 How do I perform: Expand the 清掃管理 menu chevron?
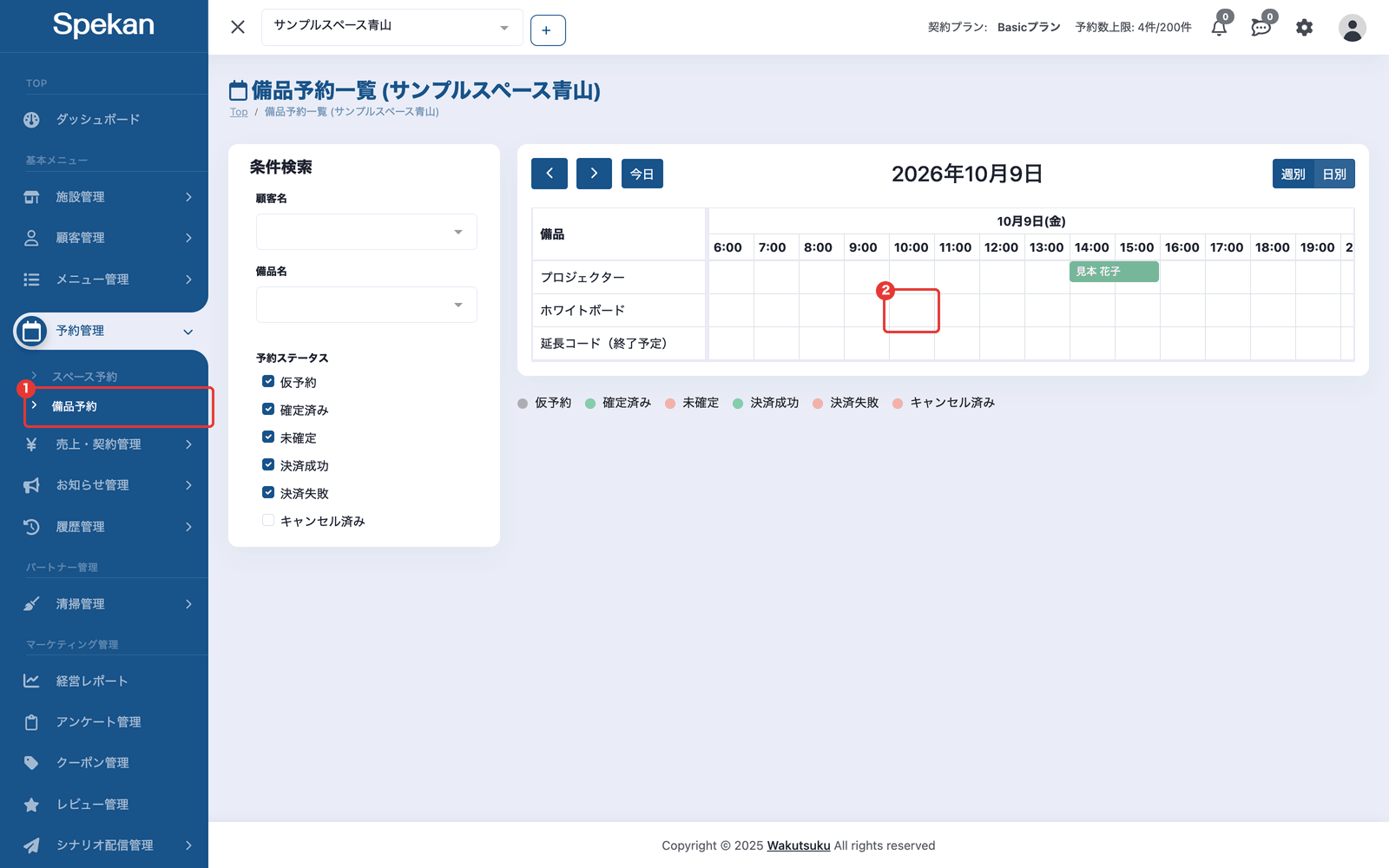tap(188, 604)
